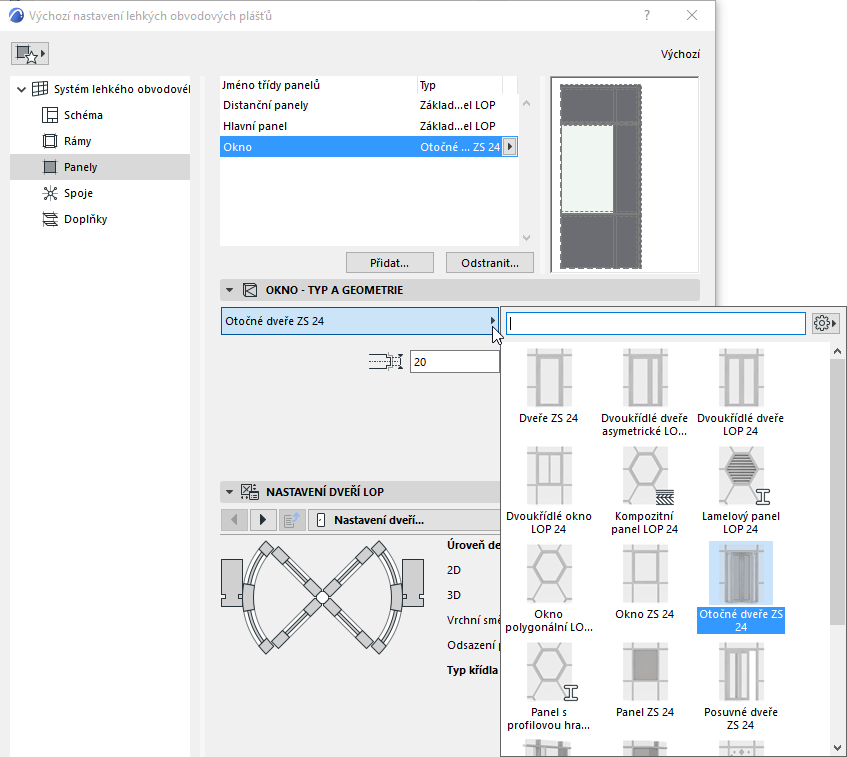Click the Jméno třídy panelů column header
The height and width of the screenshot is (757, 847).
coord(319,85)
